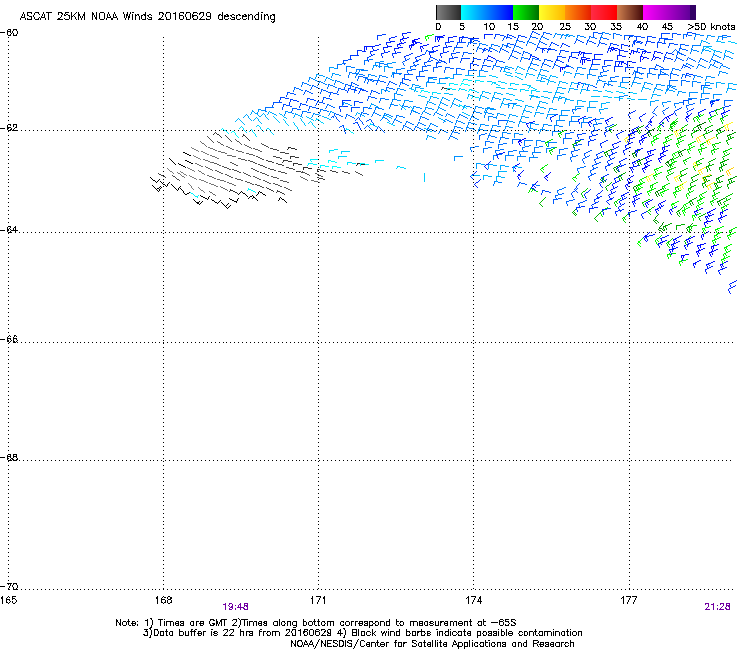Click the legend number '35' under color bar
740x650 pixels.
click(x=616, y=27)
